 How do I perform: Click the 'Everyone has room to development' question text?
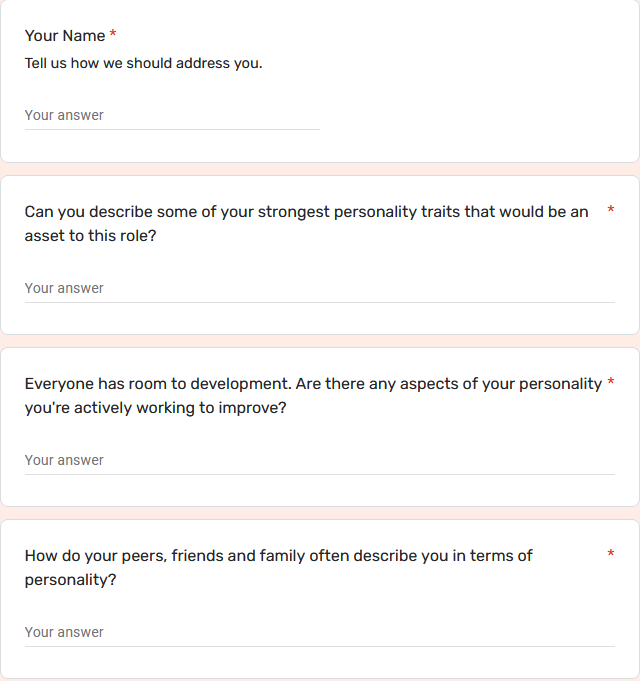click(313, 396)
